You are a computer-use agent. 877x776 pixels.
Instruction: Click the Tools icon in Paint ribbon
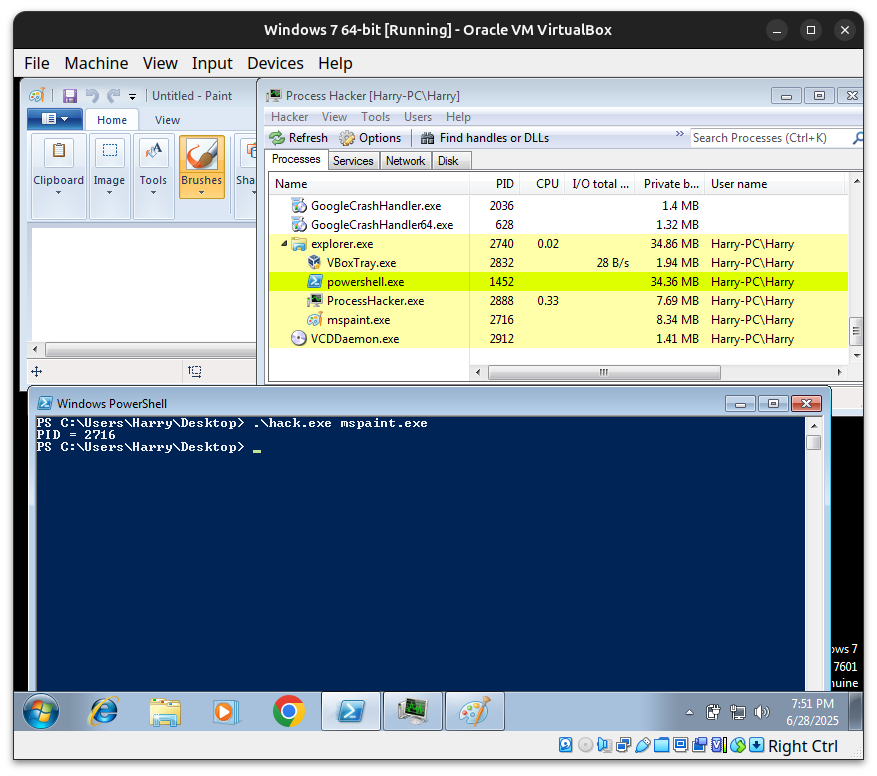tap(153, 151)
